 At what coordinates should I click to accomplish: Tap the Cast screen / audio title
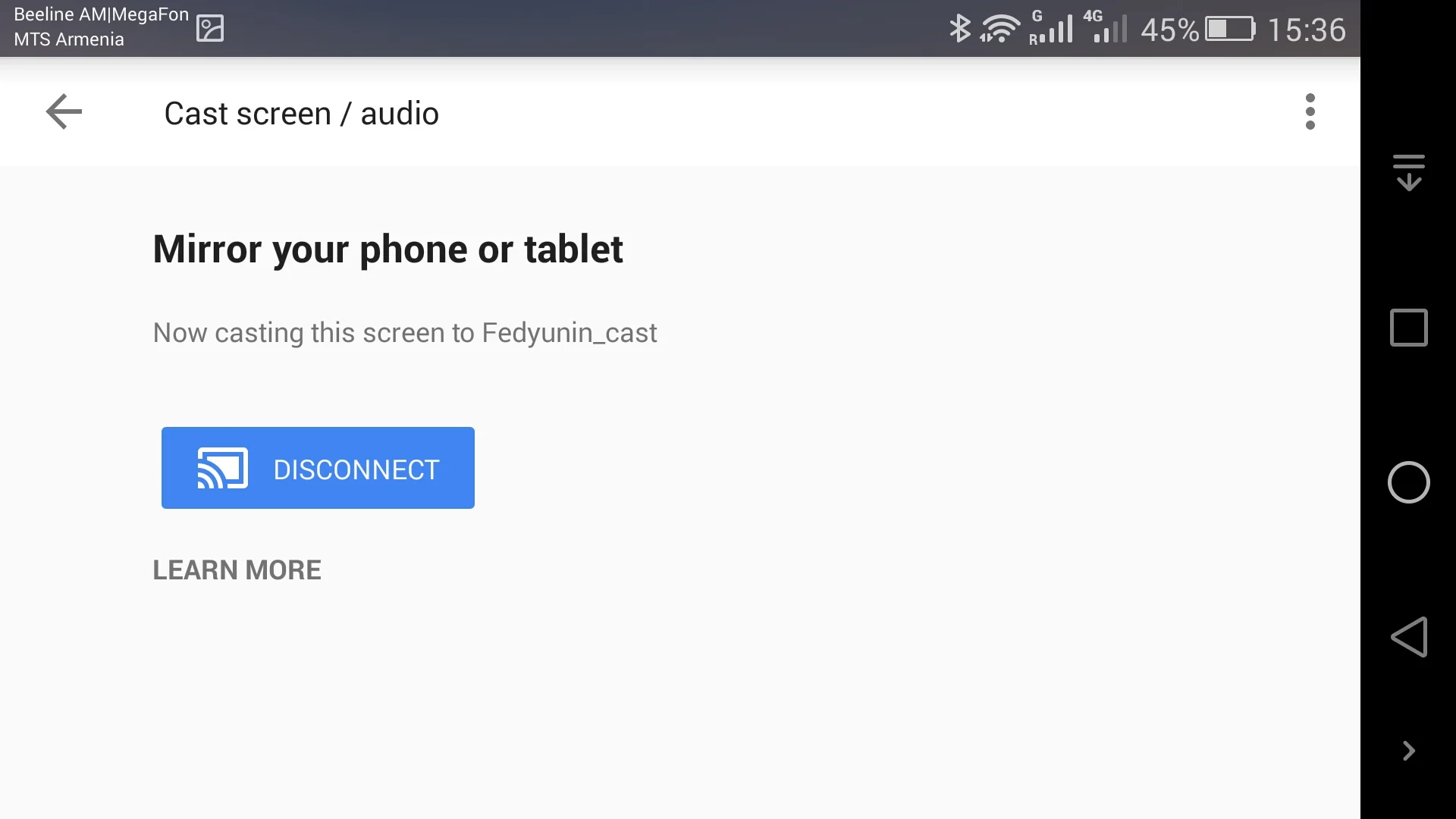coord(301,114)
